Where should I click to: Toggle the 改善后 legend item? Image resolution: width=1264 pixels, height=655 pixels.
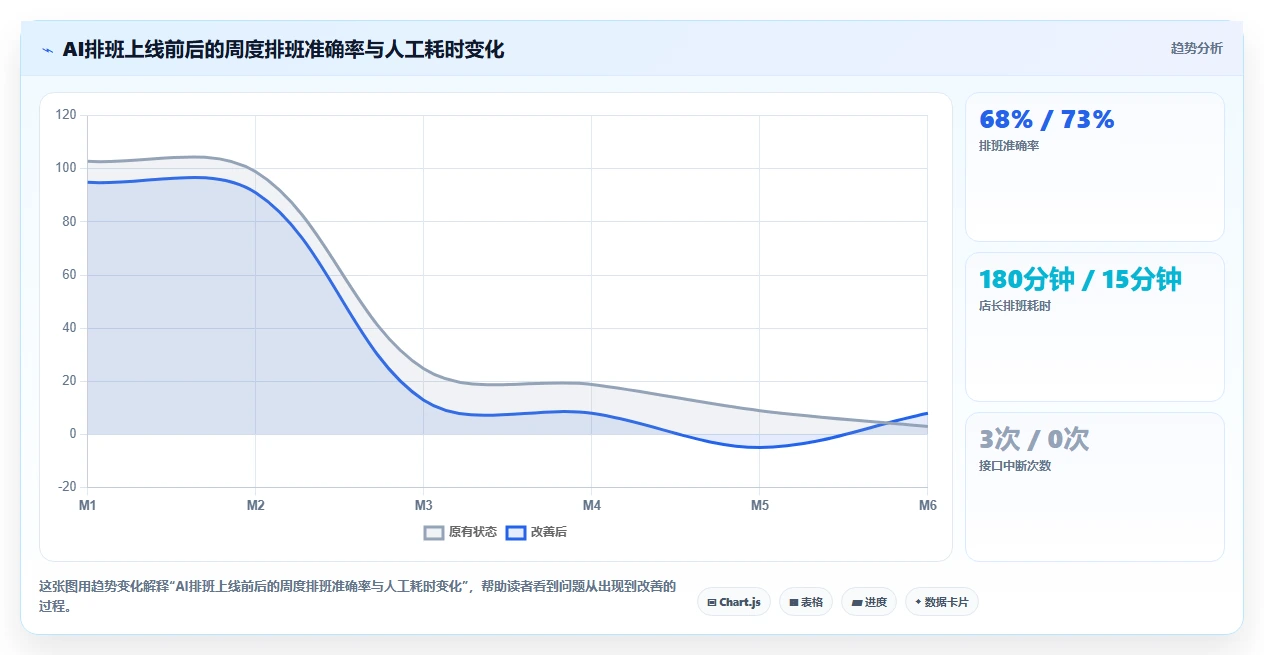pyautogui.click(x=536, y=532)
